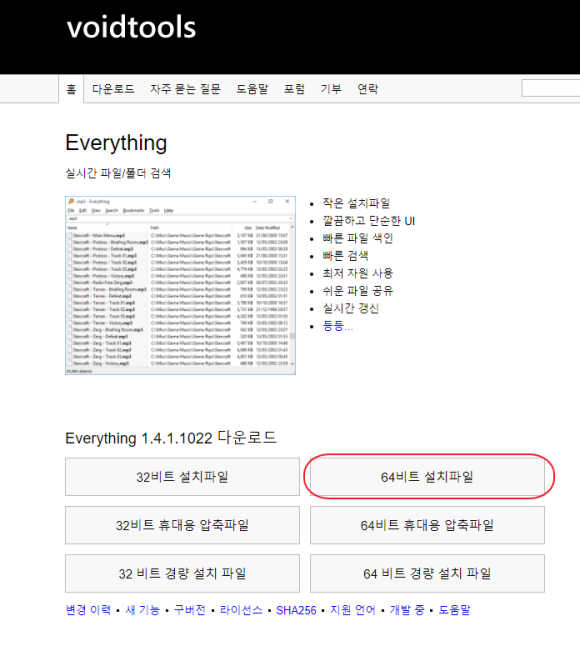The width and height of the screenshot is (580, 661).
Task: Open the 새 기능 link
Action: tap(142, 610)
